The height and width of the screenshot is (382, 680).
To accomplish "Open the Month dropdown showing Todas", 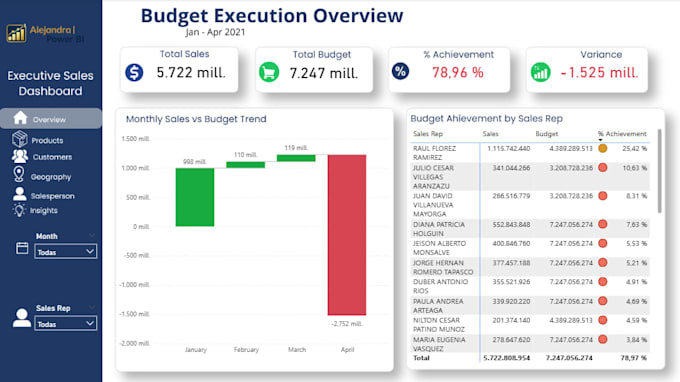I will point(65,251).
